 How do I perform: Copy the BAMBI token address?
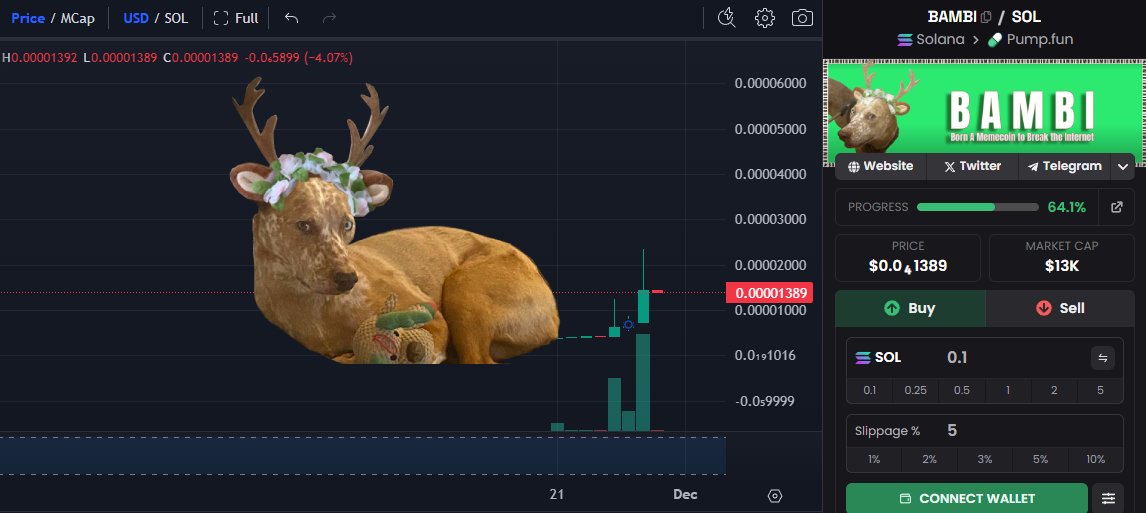(x=986, y=16)
